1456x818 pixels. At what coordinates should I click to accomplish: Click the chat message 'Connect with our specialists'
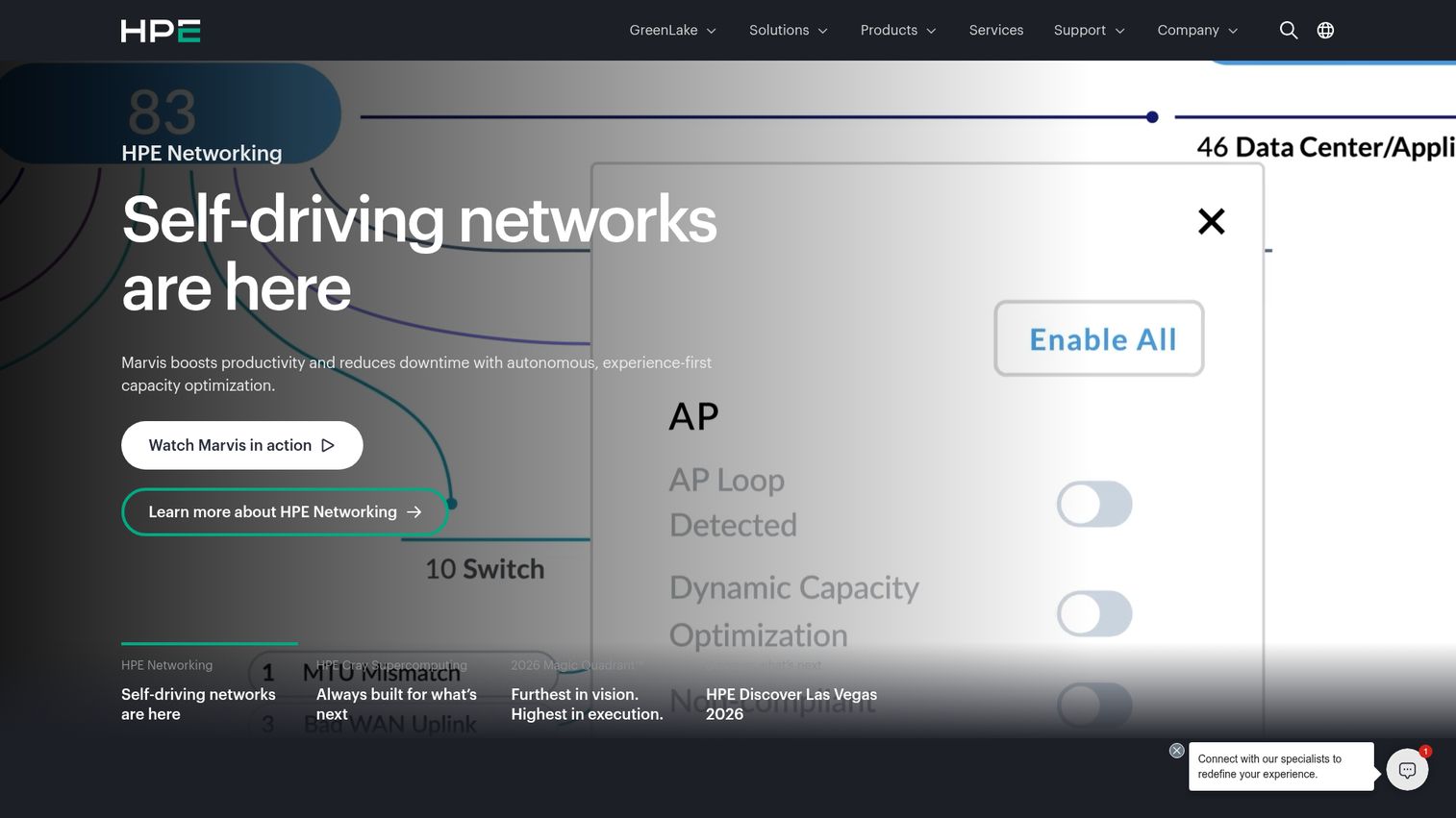coord(1281,766)
